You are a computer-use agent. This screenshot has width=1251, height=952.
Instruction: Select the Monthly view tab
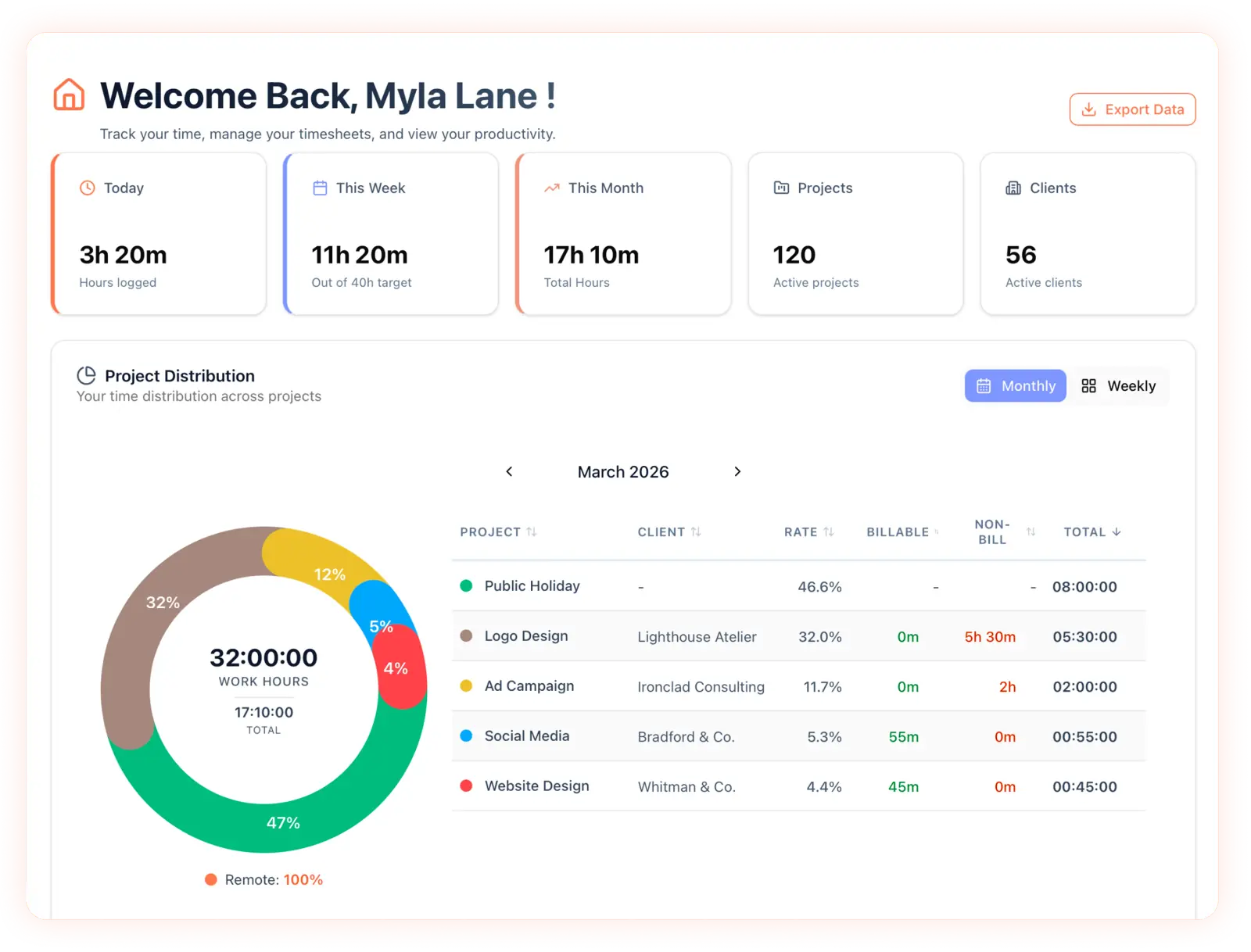1015,385
